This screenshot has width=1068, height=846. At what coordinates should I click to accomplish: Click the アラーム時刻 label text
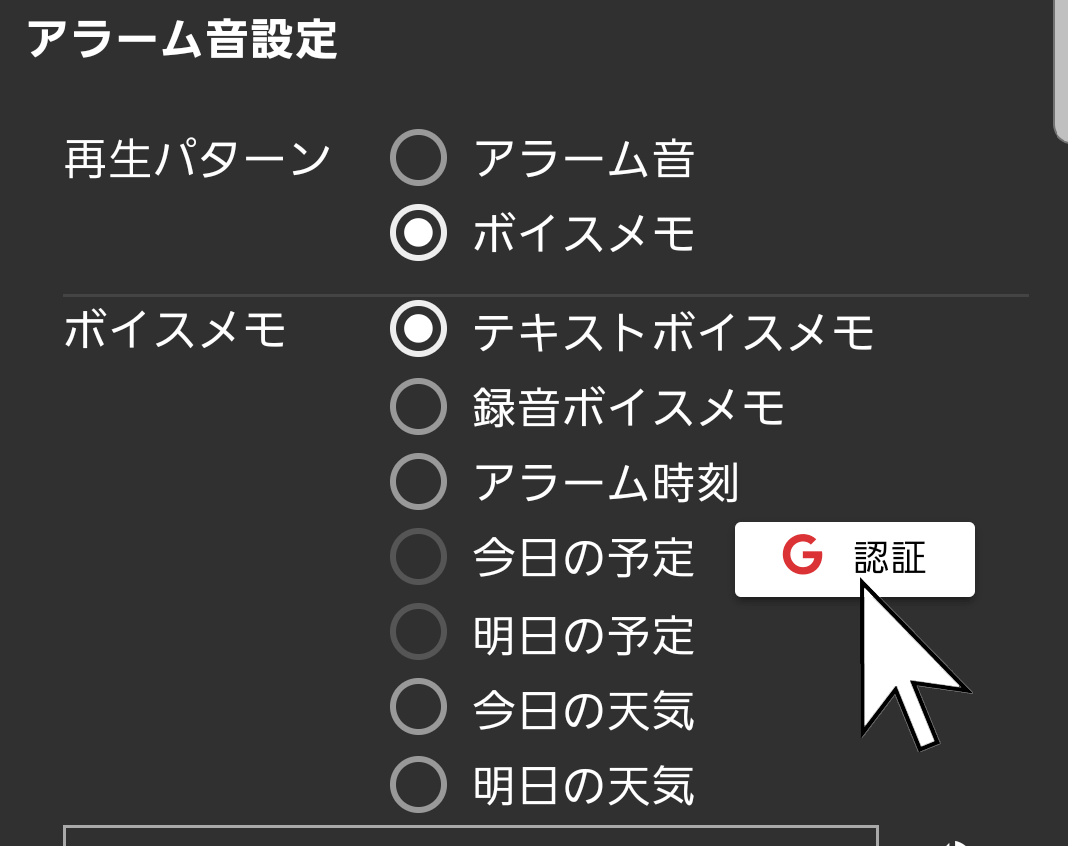(x=606, y=483)
